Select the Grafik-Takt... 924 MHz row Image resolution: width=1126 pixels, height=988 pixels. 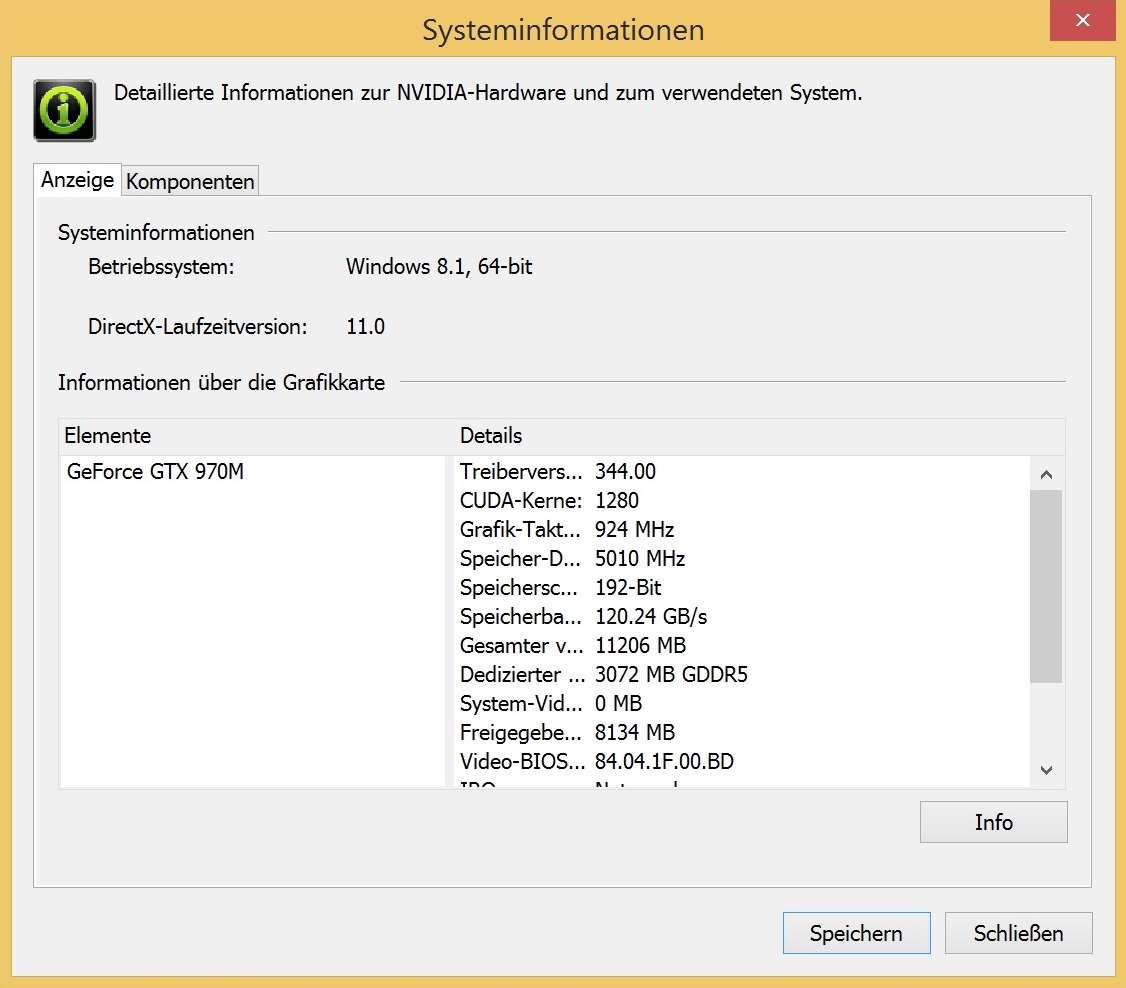(x=743, y=530)
